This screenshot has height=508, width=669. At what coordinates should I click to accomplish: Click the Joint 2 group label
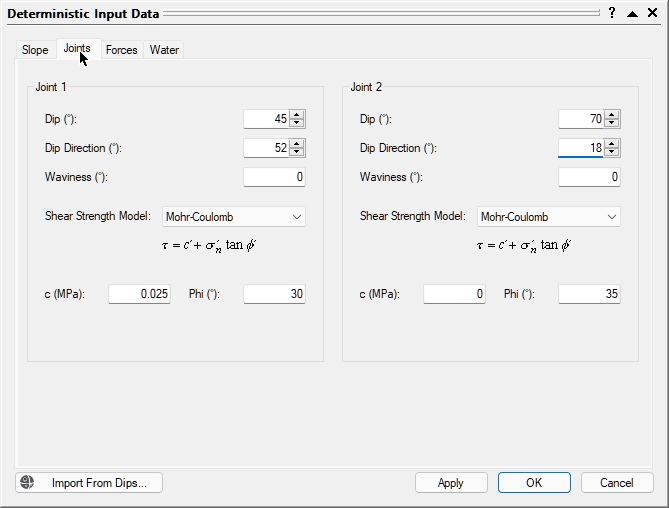(x=366, y=87)
